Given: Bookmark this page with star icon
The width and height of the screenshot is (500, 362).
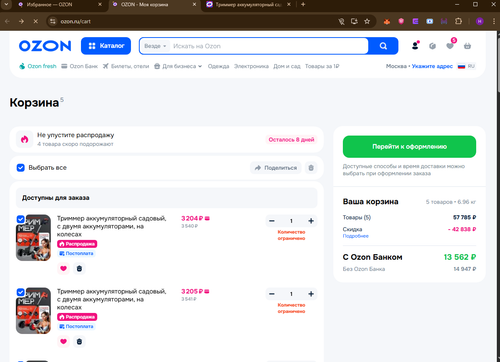Looking at the screenshot, I should point(367,21).
